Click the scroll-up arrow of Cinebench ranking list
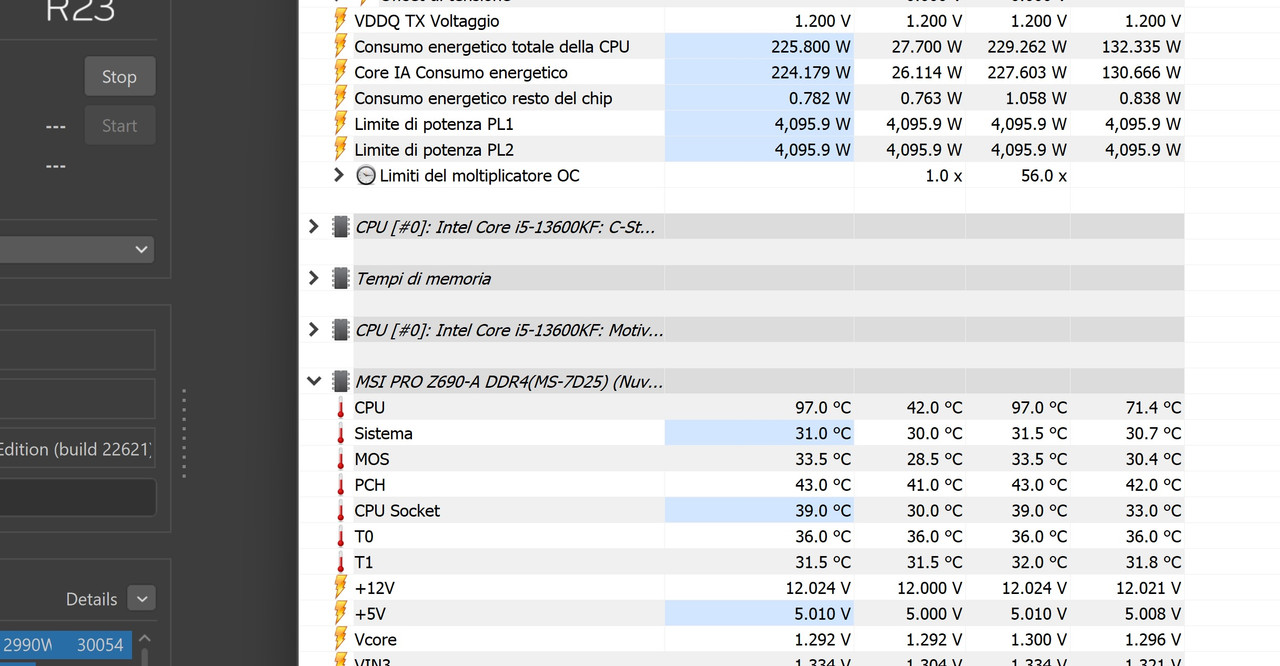Screen dimensions: 1280x666 coord(144,638)
